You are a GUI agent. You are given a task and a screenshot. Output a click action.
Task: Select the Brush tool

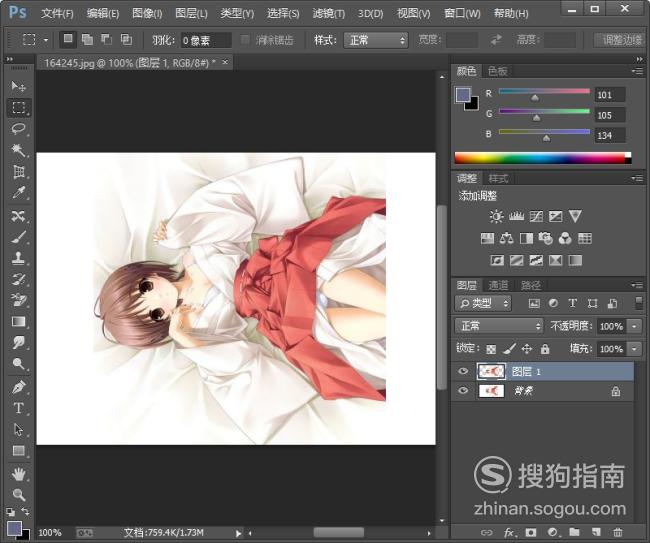pos(18,237)
